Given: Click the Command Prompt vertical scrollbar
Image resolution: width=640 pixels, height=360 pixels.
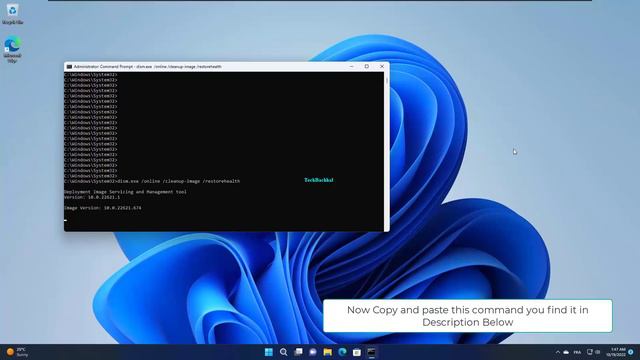Looking at the screenshot, I should 387,151.
